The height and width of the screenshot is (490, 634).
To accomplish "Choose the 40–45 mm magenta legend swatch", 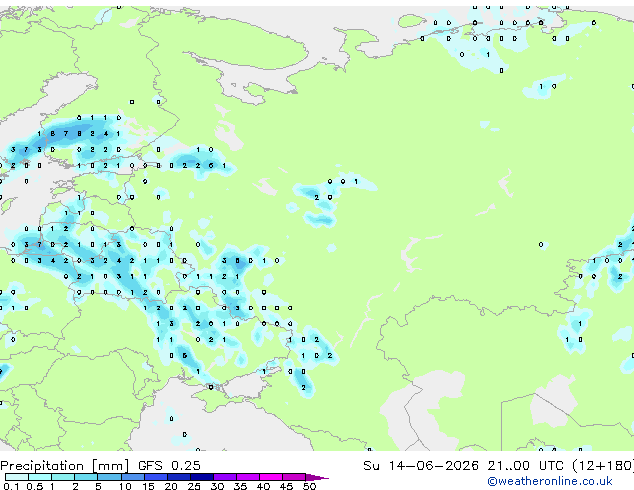I will (271, 477).
